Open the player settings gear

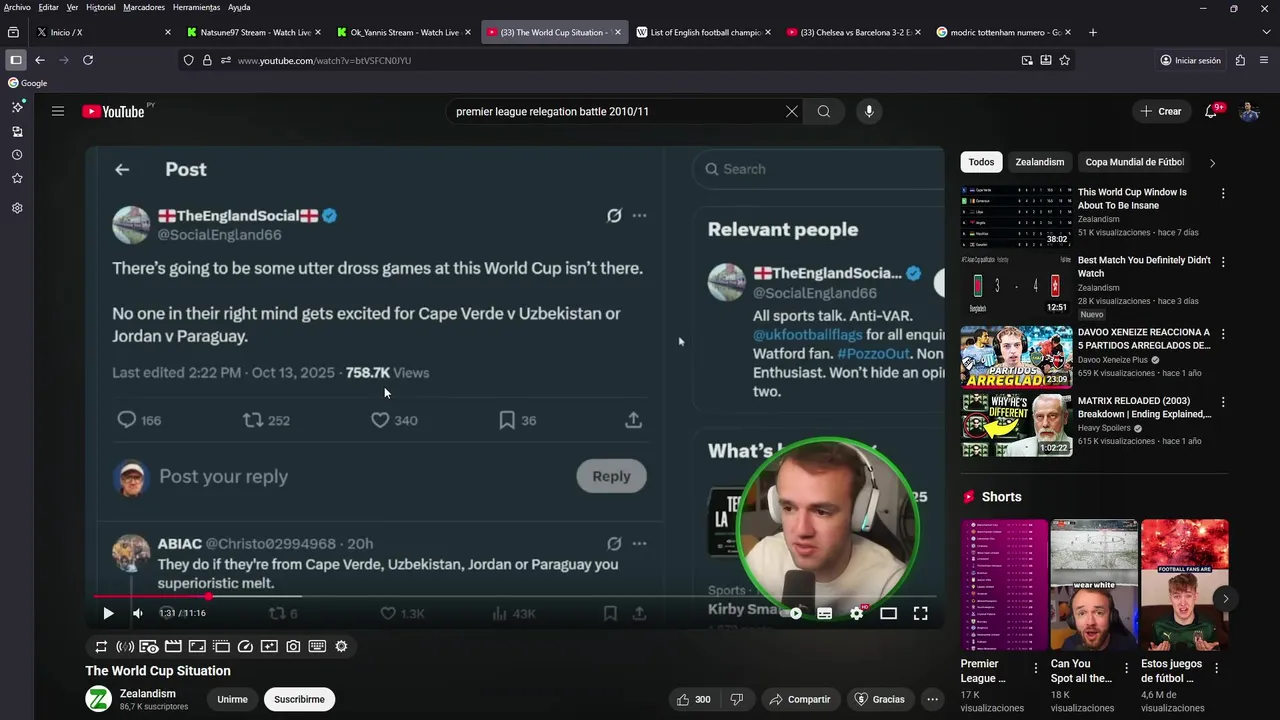(856, 613)
